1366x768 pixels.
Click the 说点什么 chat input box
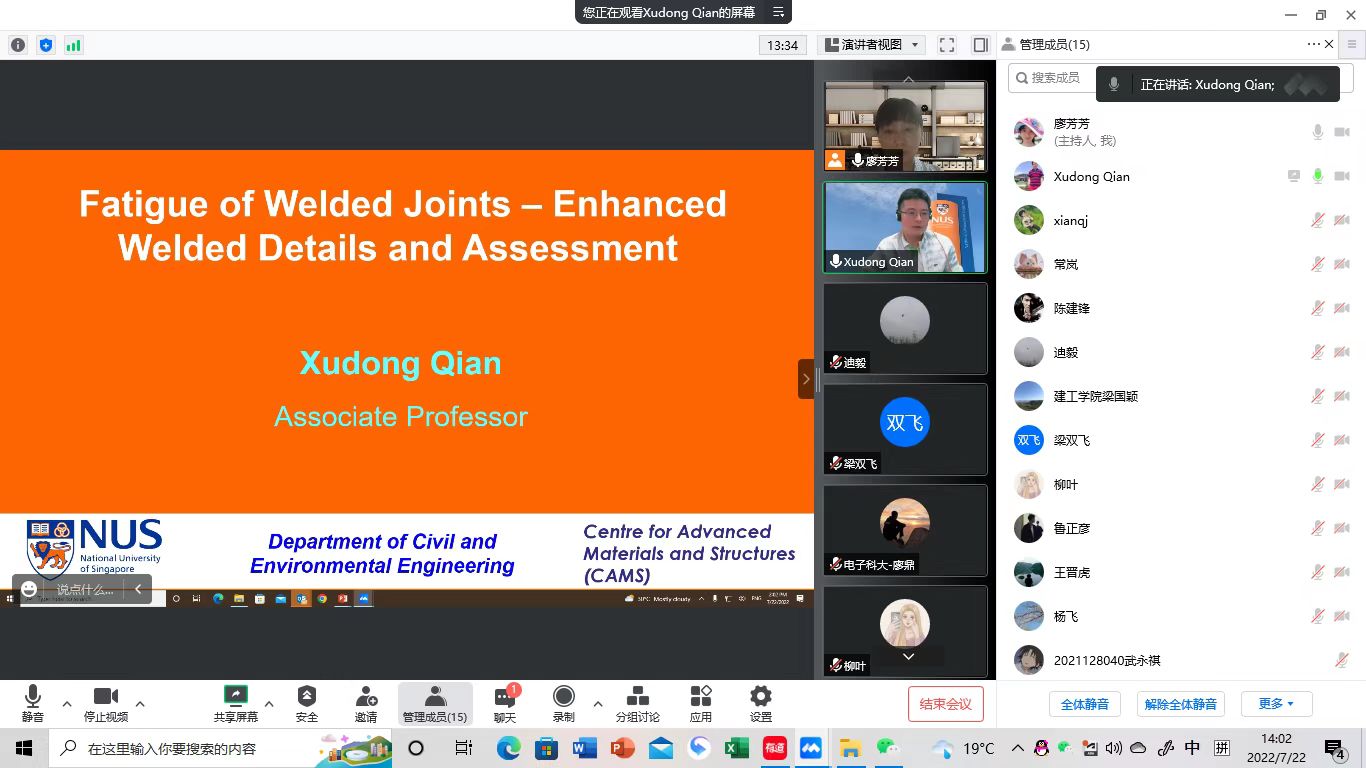85,590
